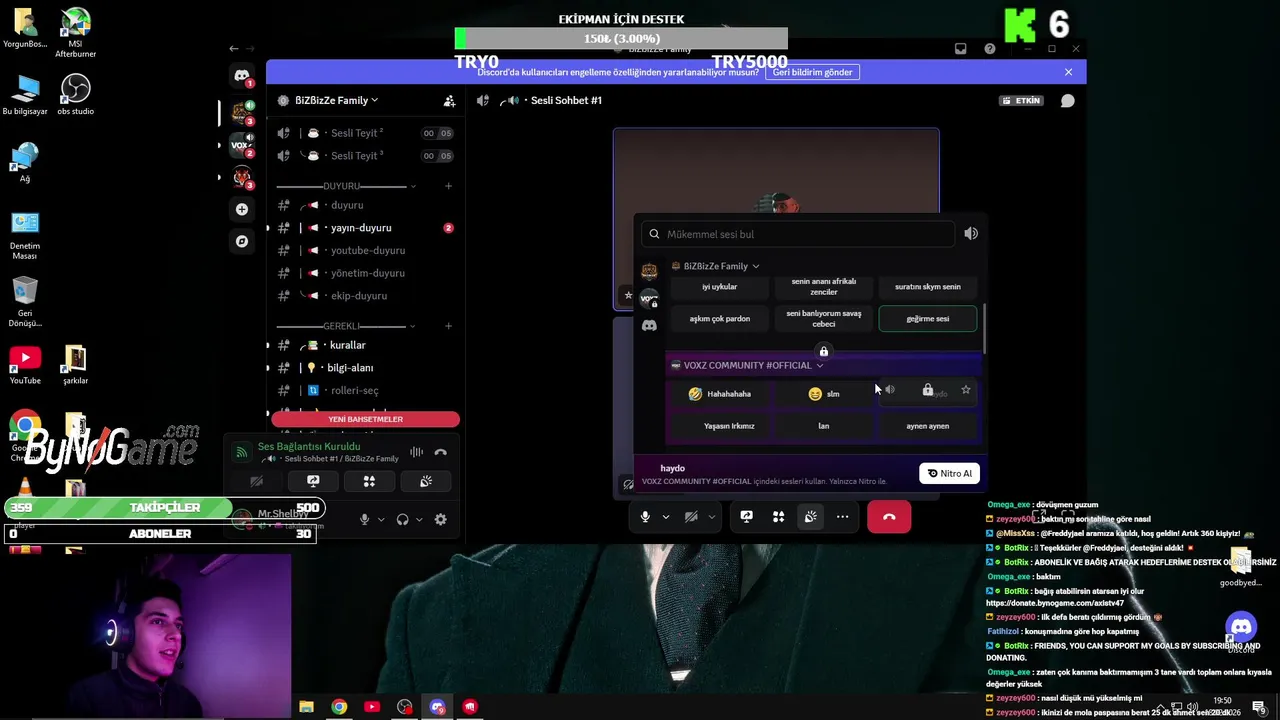Open input device arrow in user panel
Screen dimensions: 1280x720
(381, 519)
